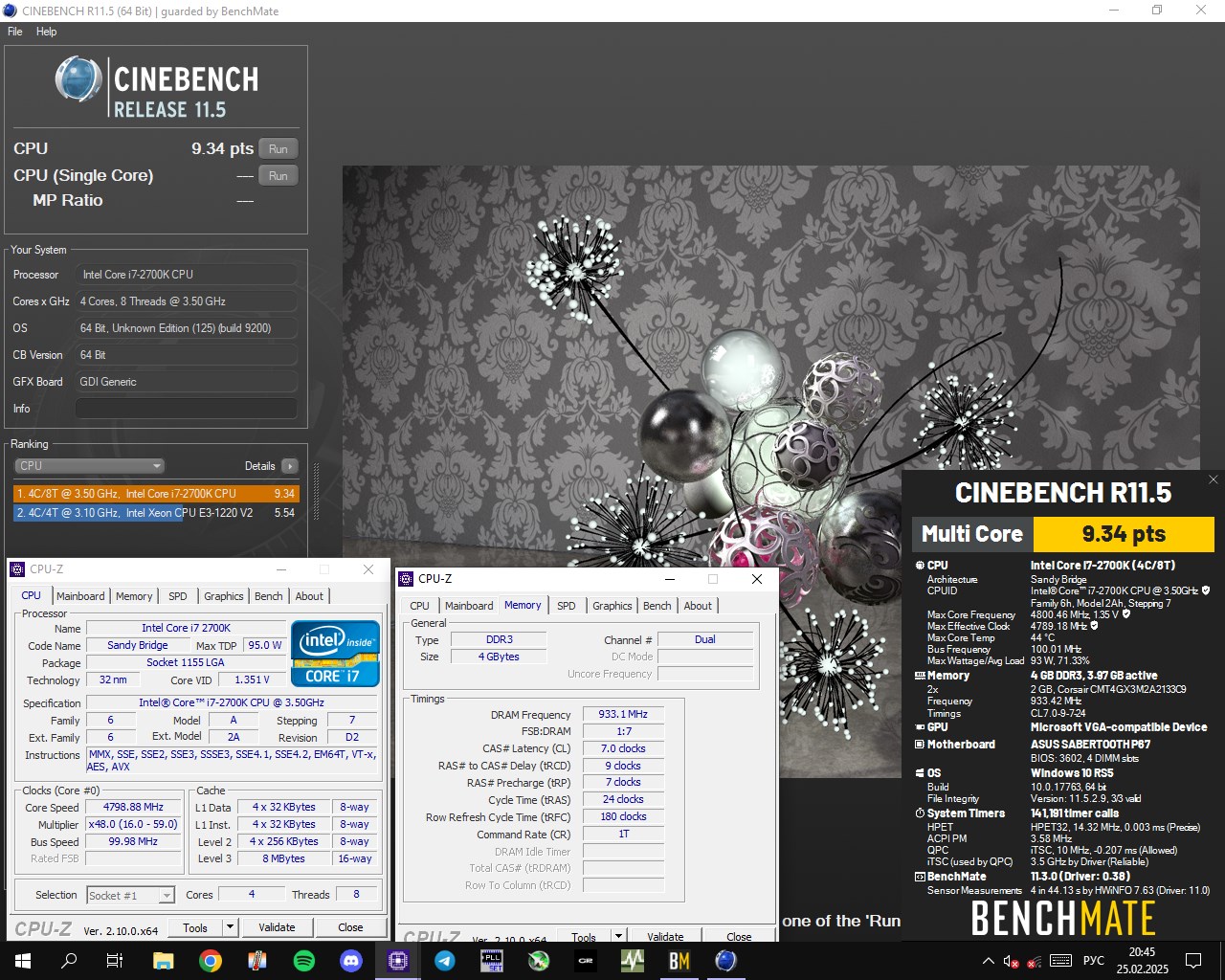The image size is (1225, 980).
Task: Open Spotify from the taskbar
Action: click(304, 961)
